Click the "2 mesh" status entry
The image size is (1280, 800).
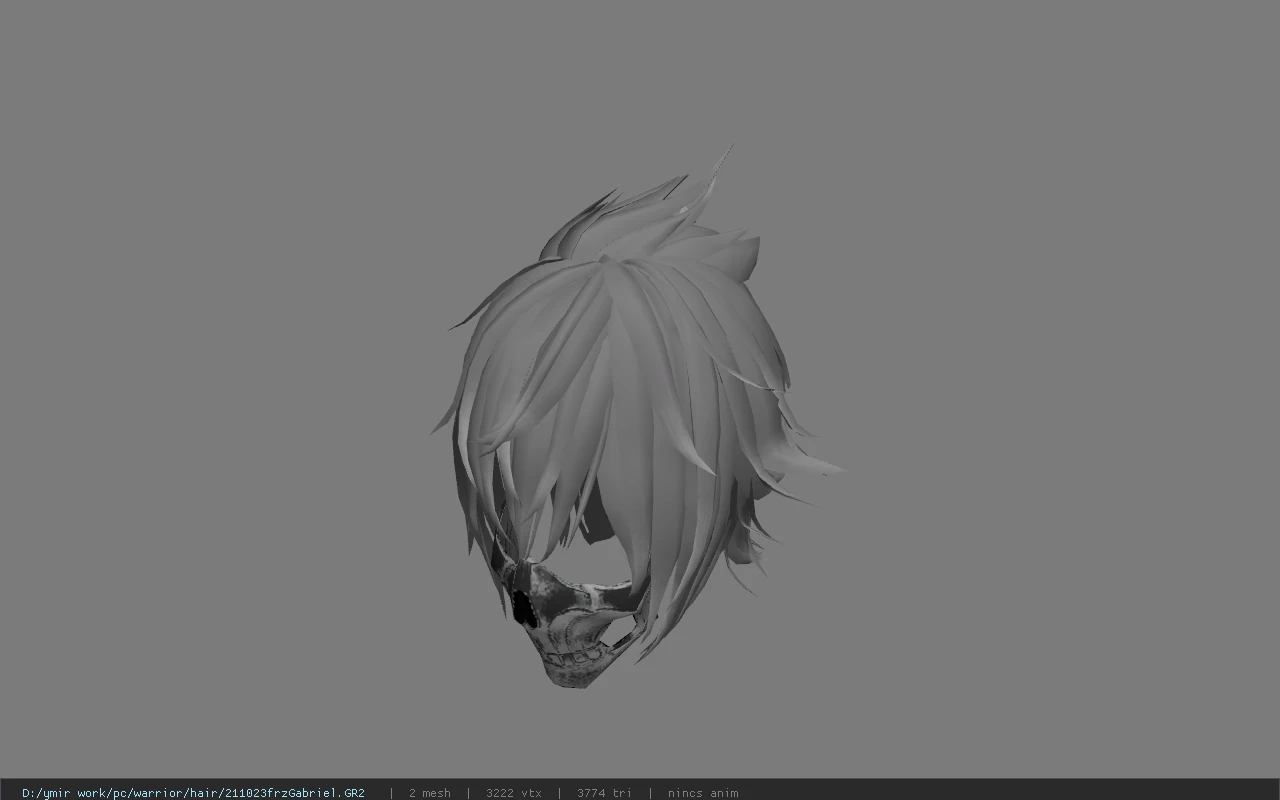[x=429, y=793]
